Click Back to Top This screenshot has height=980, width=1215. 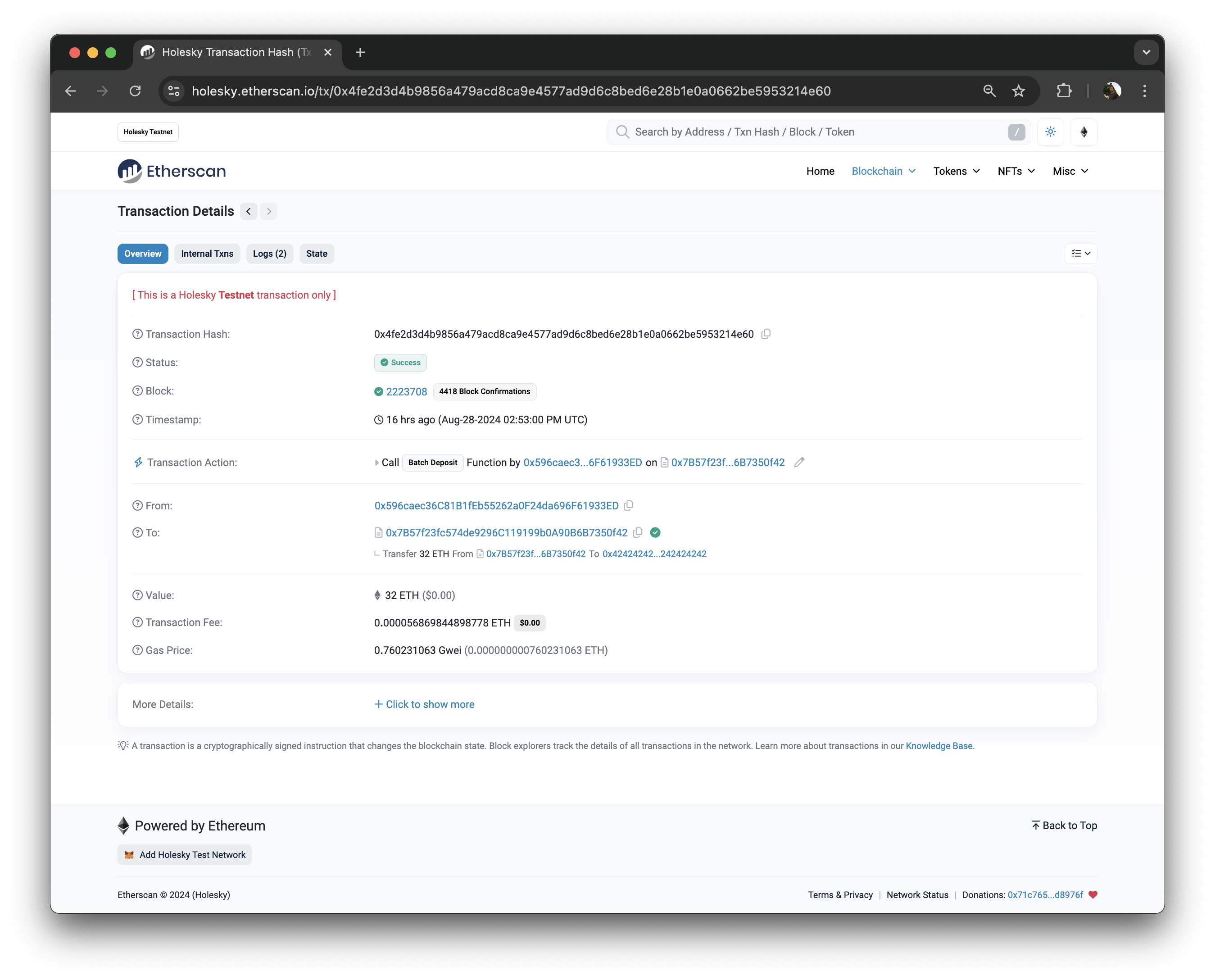click(1064, 826)
